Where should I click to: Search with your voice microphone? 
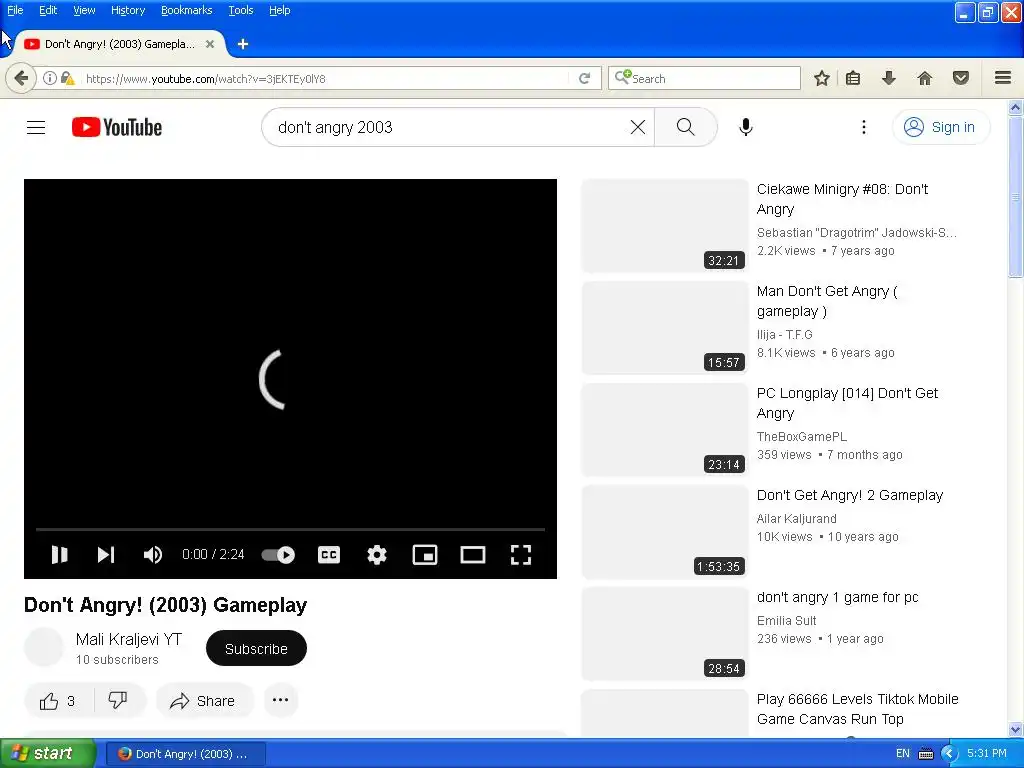(x=746, y=127)
